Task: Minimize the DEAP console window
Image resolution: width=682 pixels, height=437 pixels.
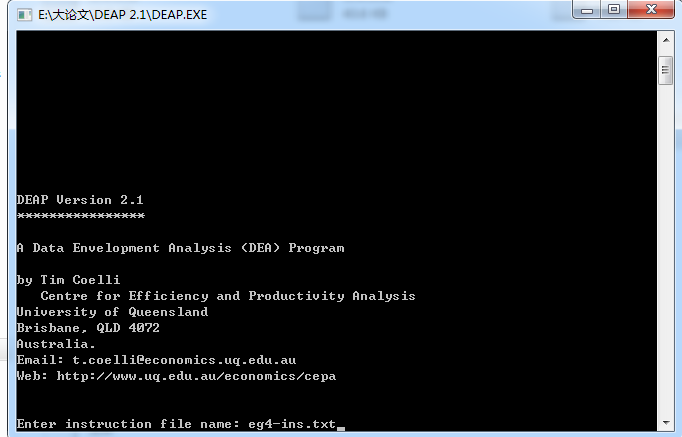Action: pyautogui.click(x=587, y=9)
